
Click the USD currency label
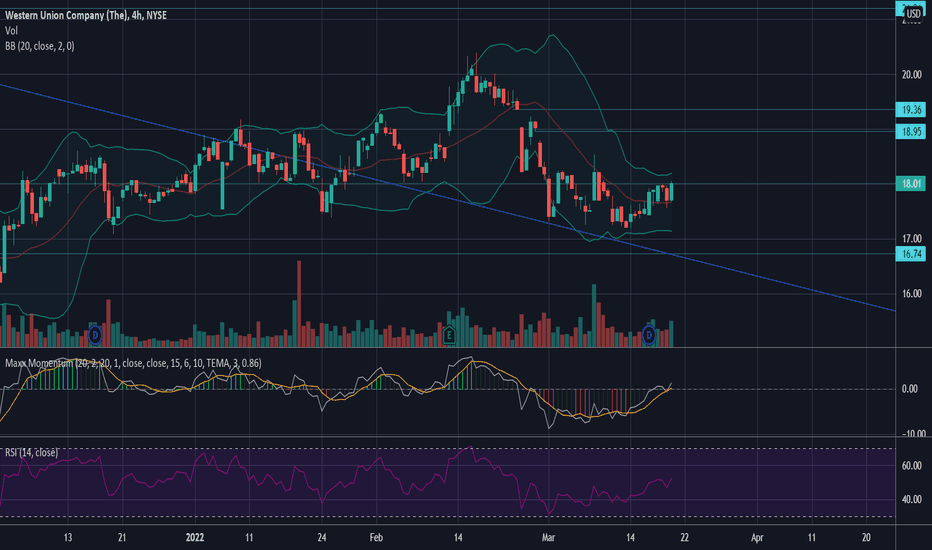pos(913,14)
